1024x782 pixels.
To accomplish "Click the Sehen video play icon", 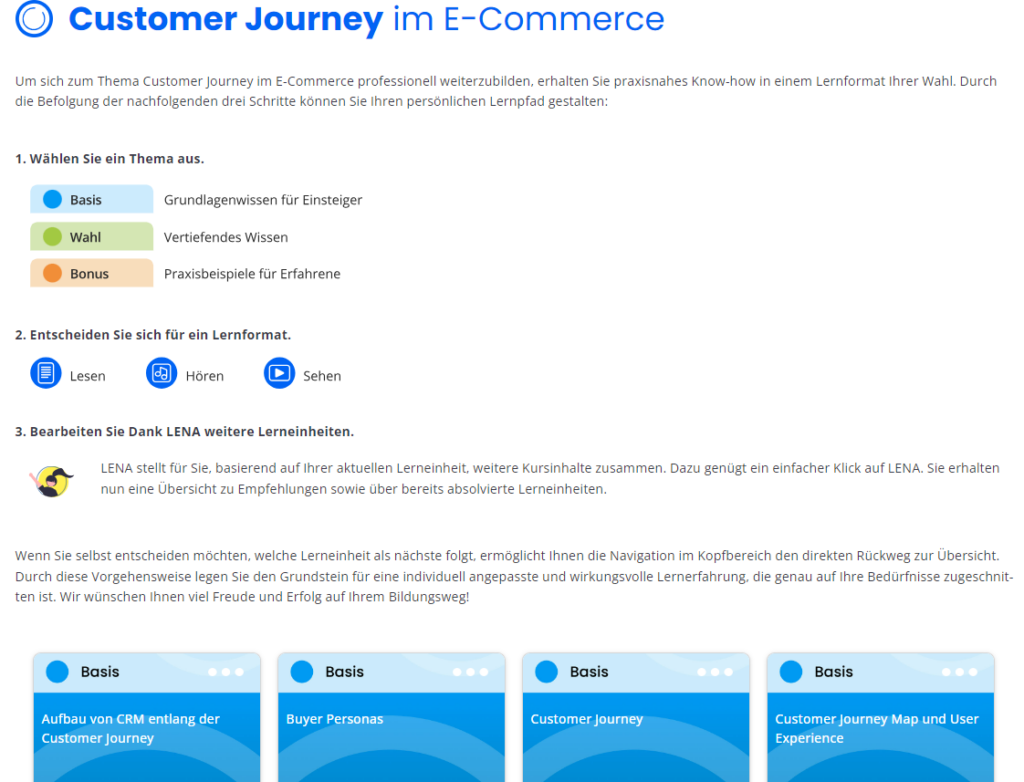I will click(279, 374).
